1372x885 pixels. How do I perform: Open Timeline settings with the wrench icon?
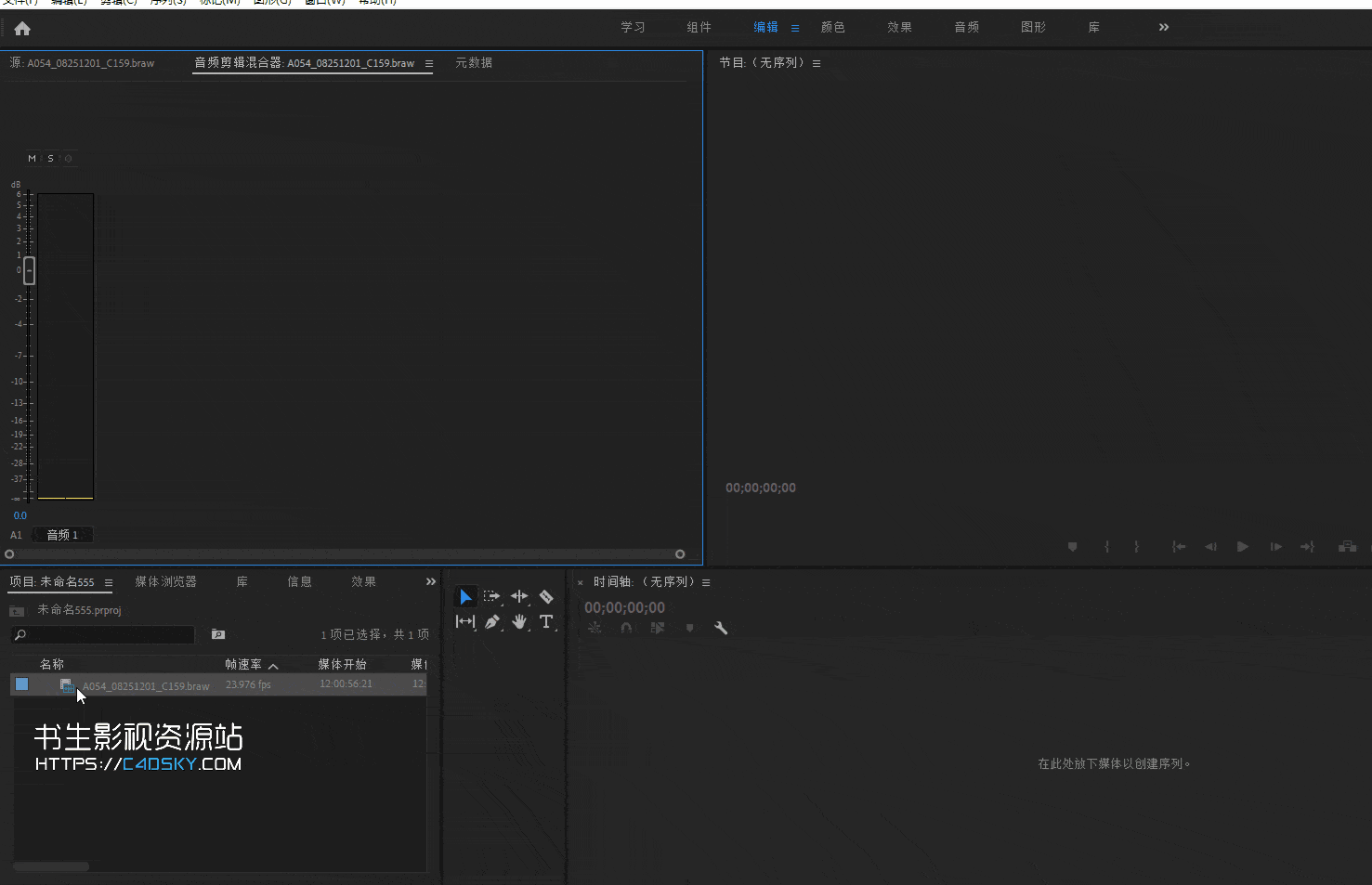(x=722, y=628)
